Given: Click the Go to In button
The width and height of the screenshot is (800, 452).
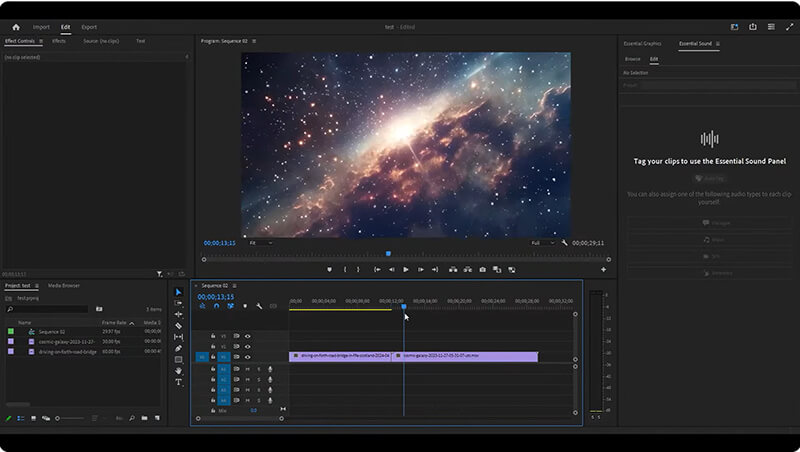Looking at the screenshot, I should (x=377, y=269).
